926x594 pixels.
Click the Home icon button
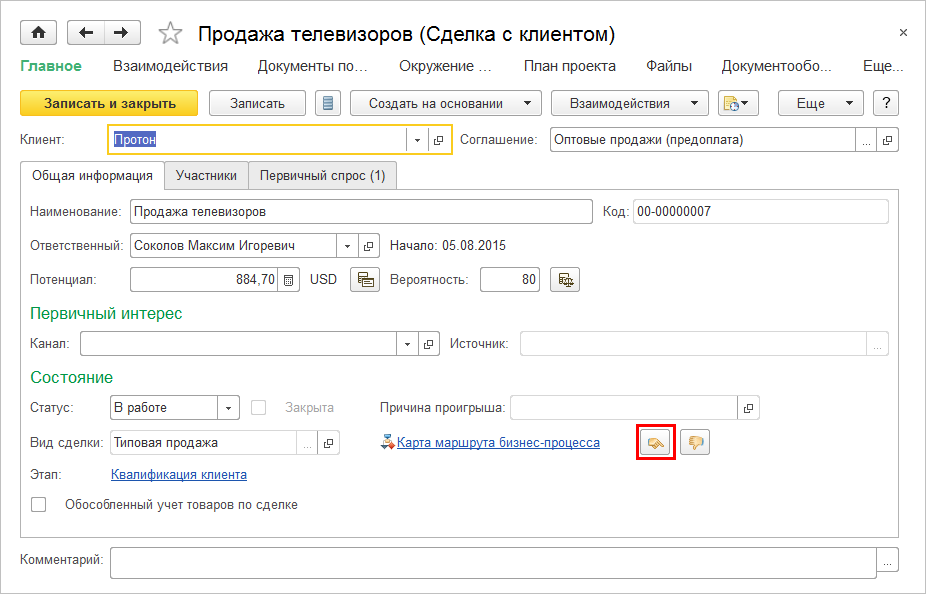click(39, 33)
